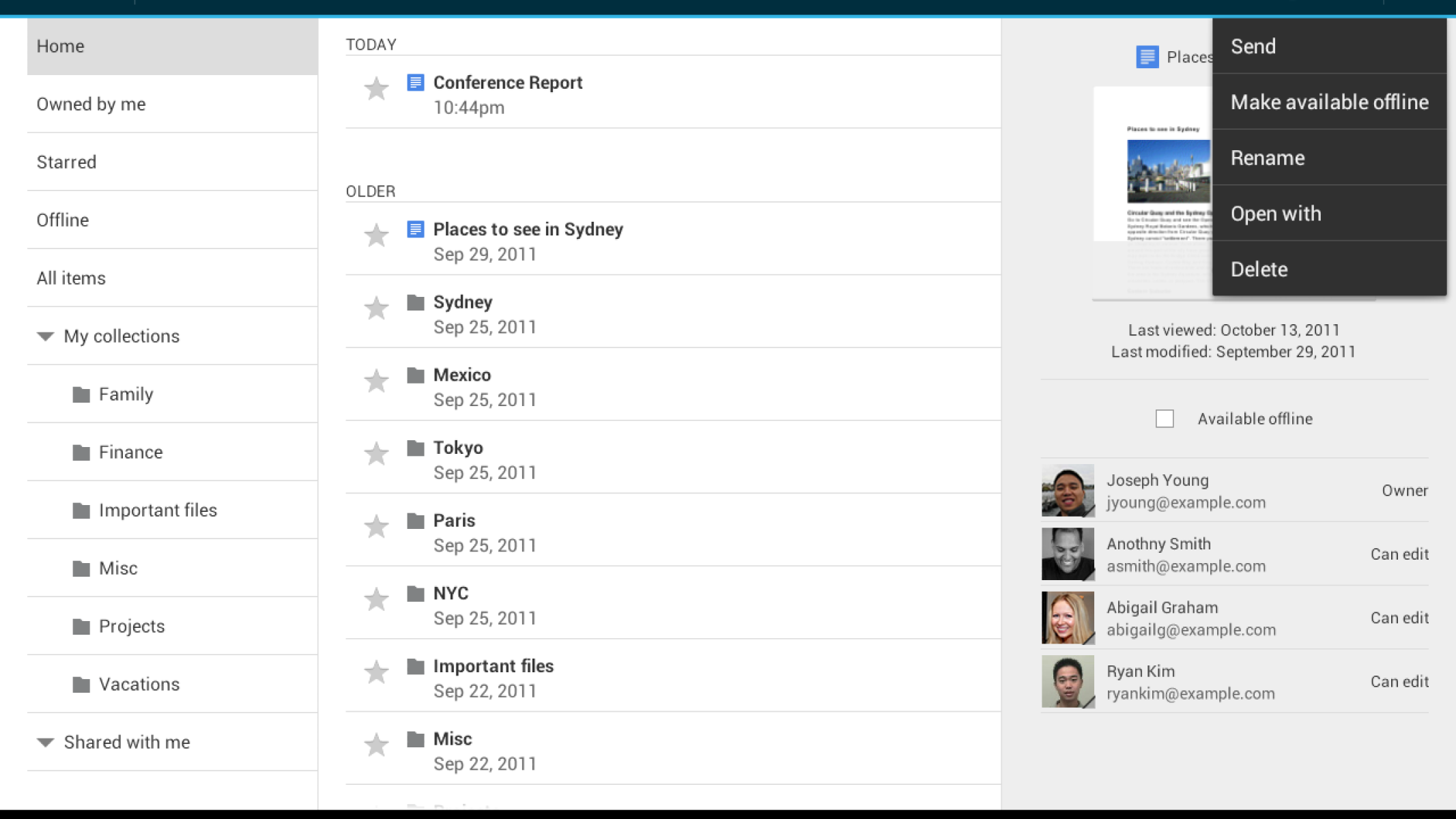Viewport: 1456px width, 819px height.
Task: Open the Family collection folder icon
Action: (81, 394)
